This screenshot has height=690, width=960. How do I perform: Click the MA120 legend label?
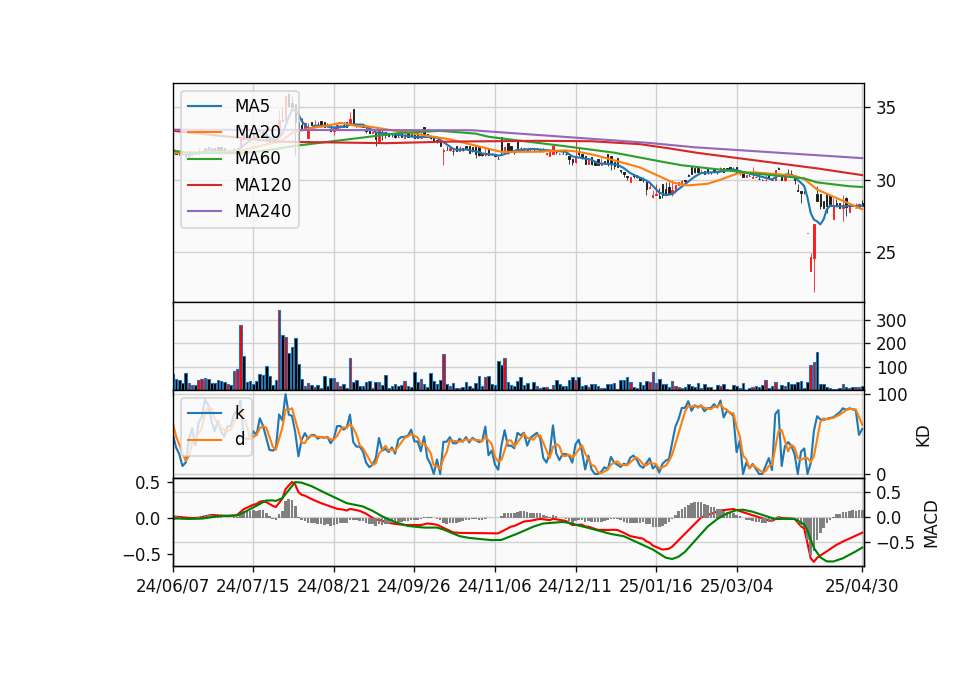click(263, 185)
